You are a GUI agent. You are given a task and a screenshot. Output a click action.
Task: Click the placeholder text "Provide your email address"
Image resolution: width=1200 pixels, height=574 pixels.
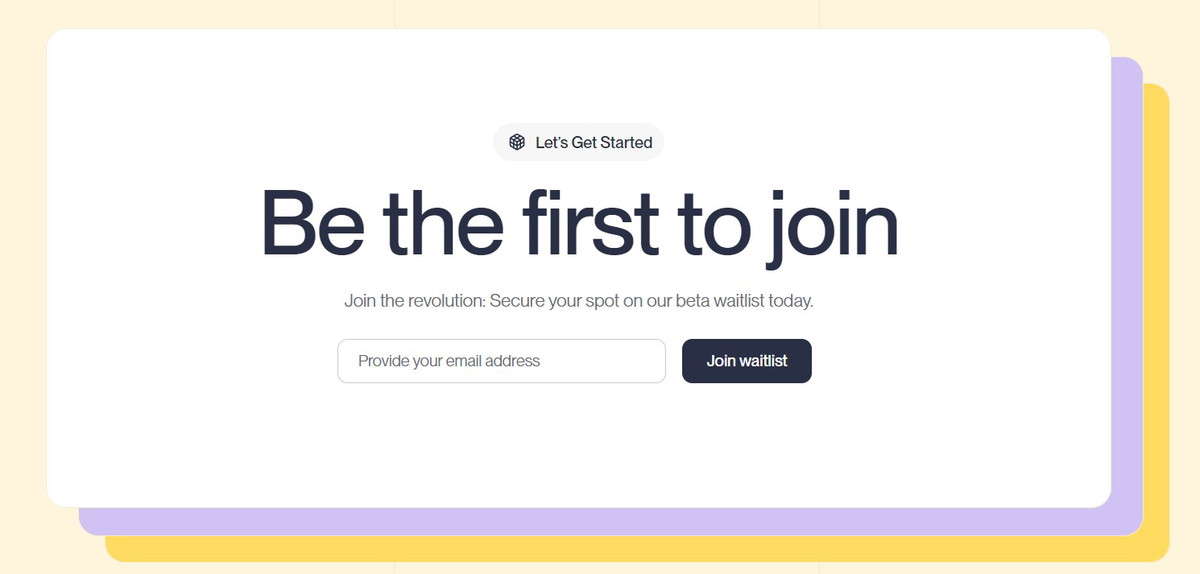(449, 361)
